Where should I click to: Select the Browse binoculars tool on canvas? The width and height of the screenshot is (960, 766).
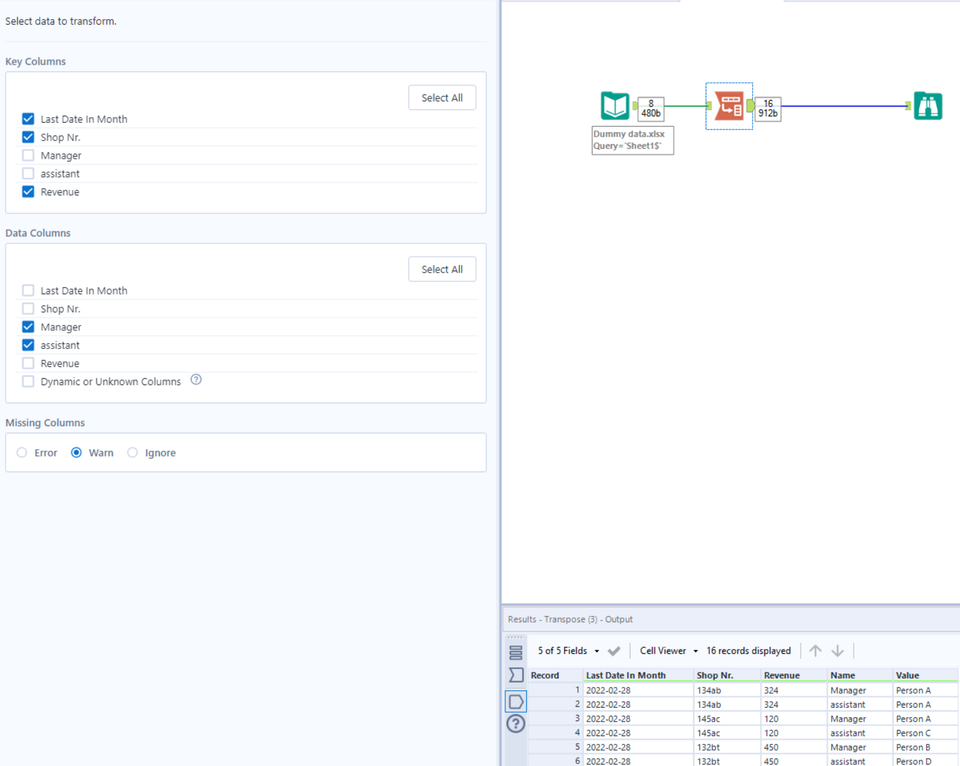pyautogui.click(x=928, y=106)
